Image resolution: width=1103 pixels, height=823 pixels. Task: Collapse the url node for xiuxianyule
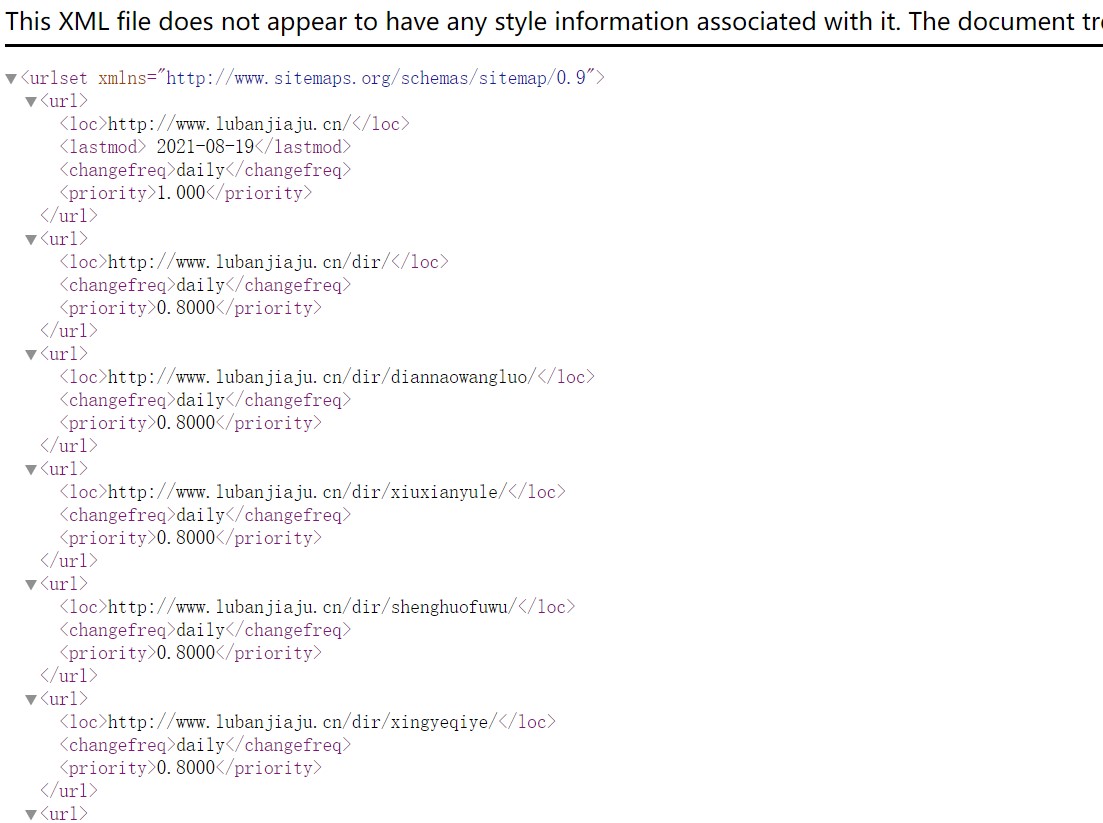coord(31,469)
